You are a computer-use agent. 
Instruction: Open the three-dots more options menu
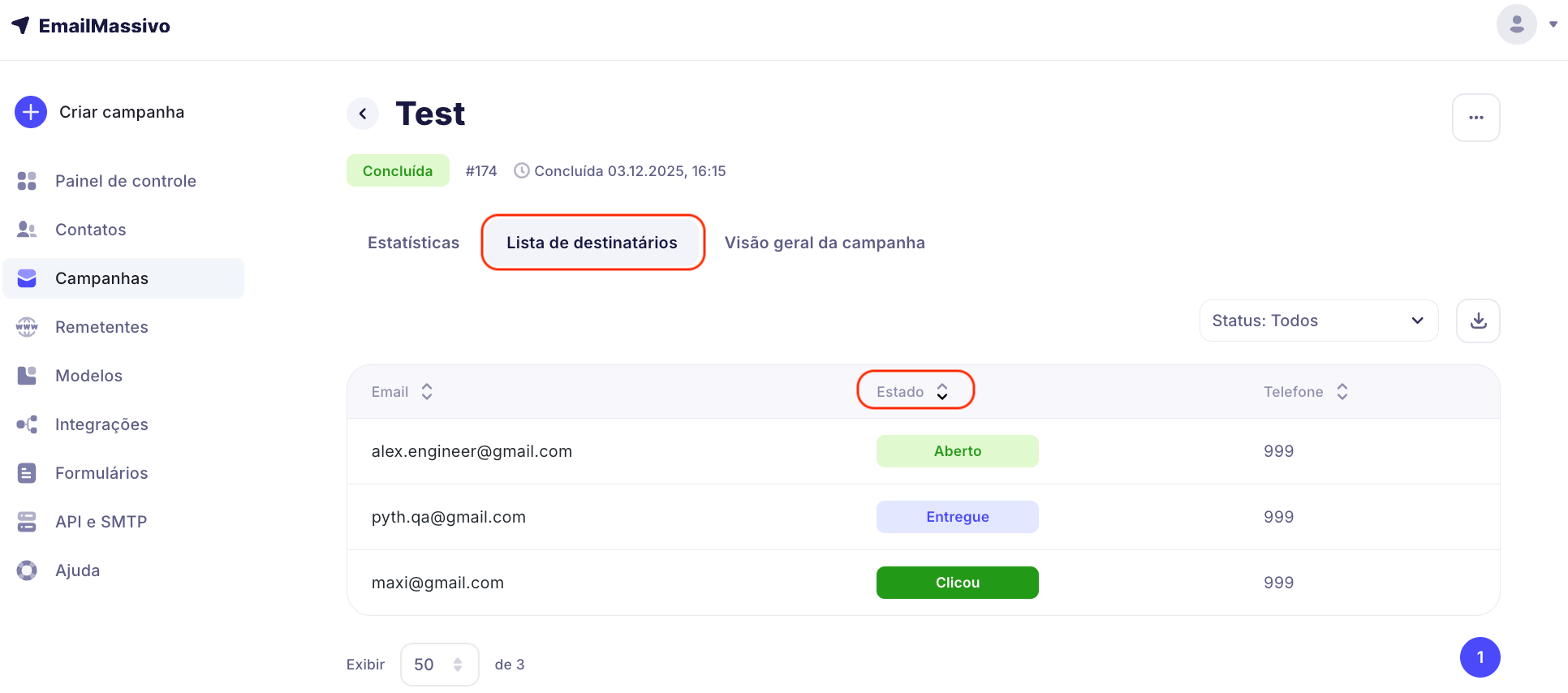[1475, 118]
